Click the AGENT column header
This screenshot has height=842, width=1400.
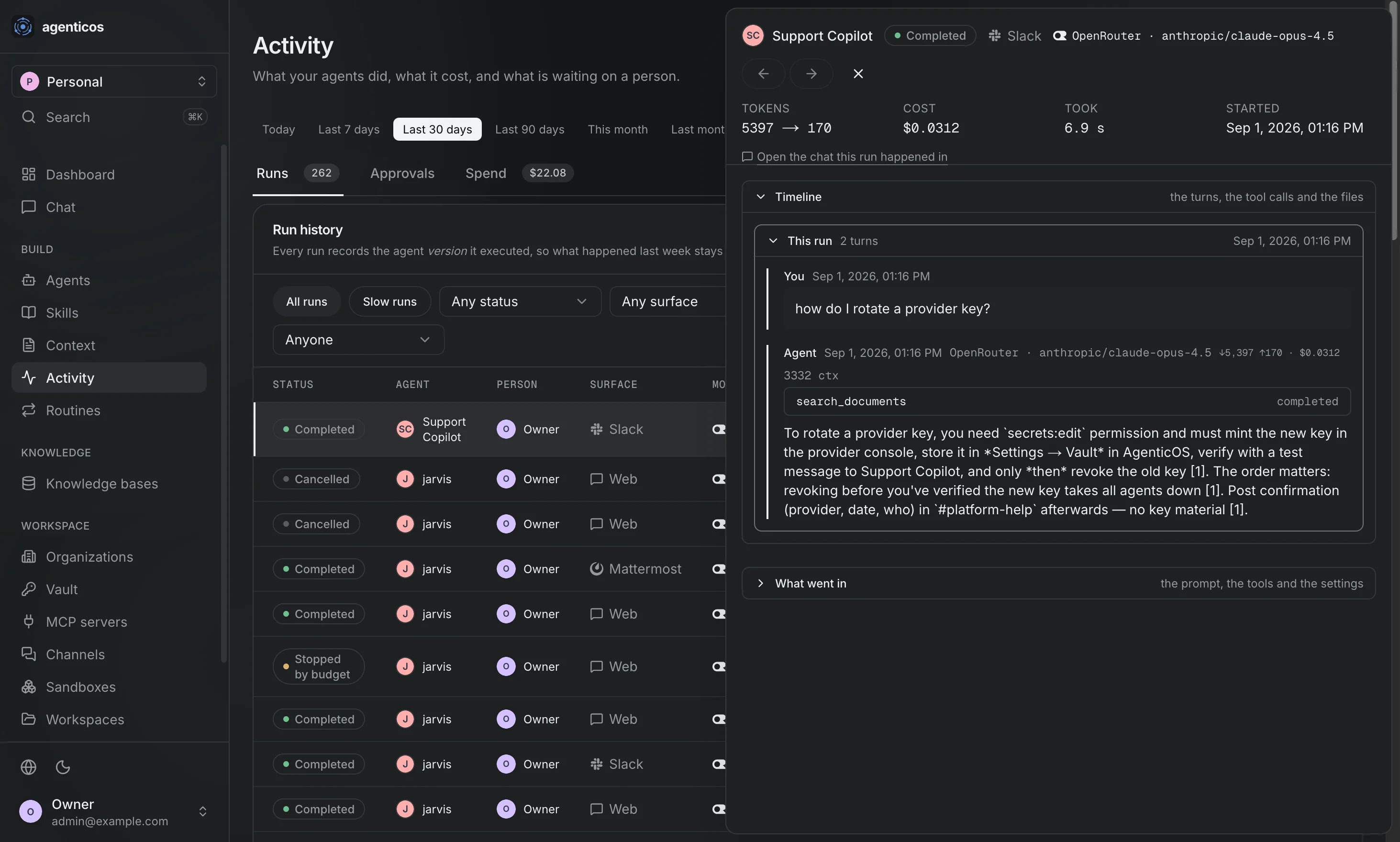coord(412,384)
